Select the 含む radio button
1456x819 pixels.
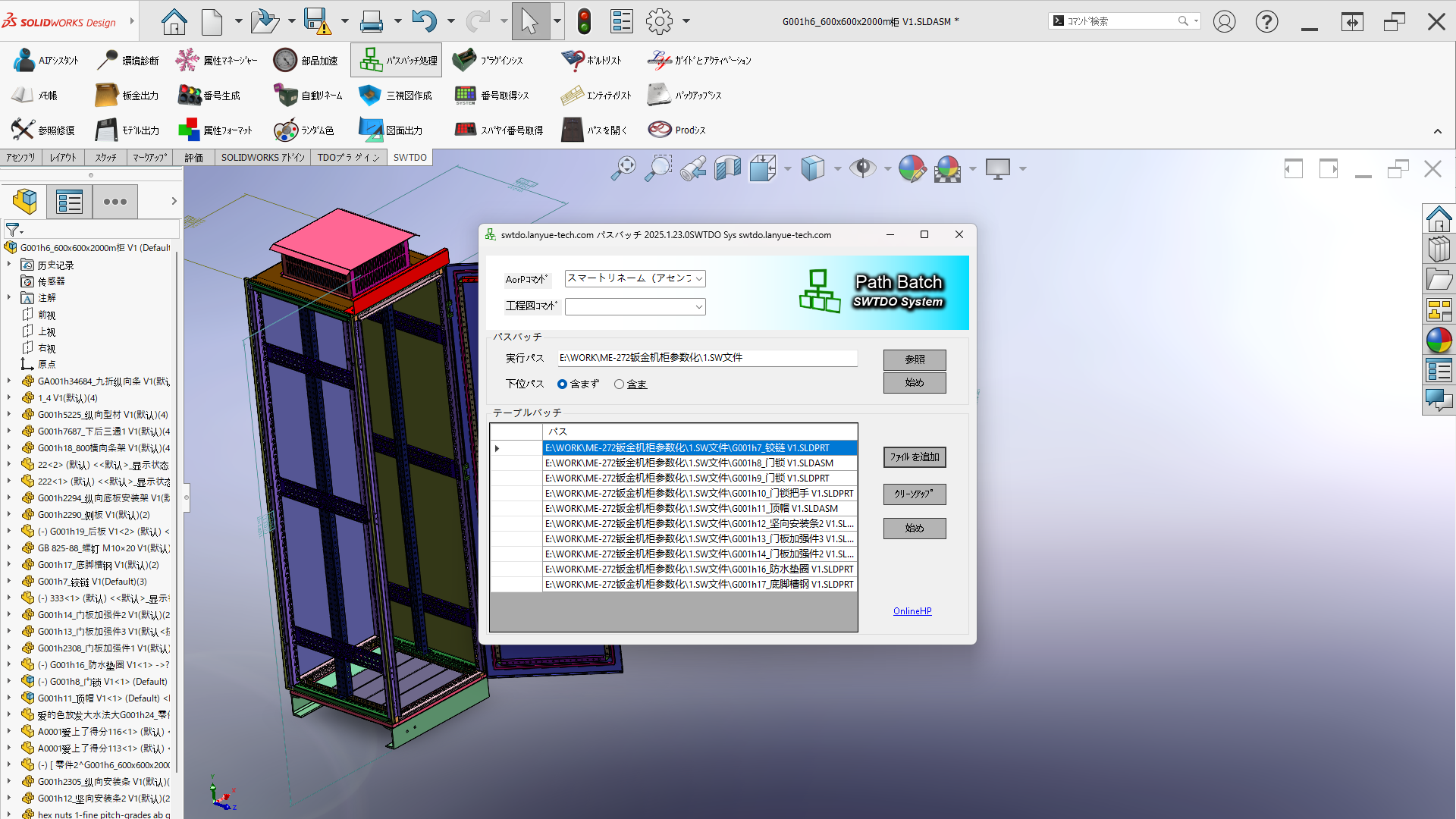pos(620,384)
